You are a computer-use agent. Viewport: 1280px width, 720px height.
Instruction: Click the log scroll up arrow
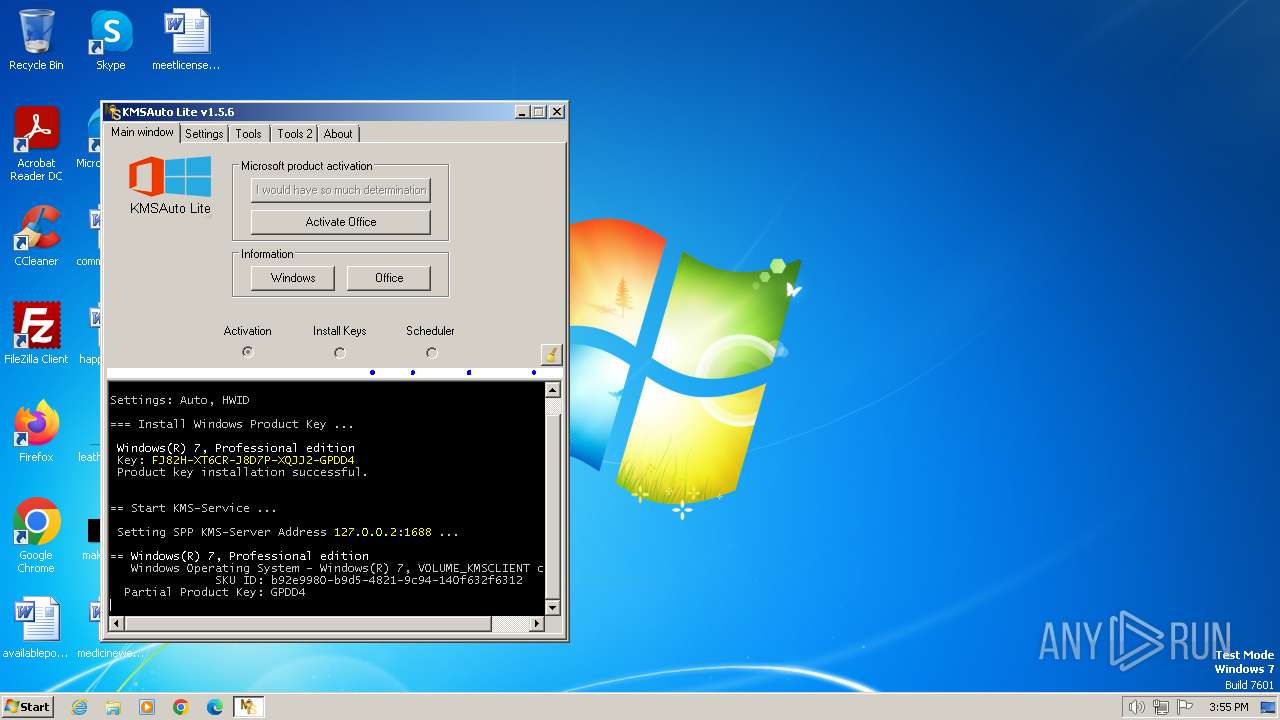pyautogui.click(x=552, y=390)
